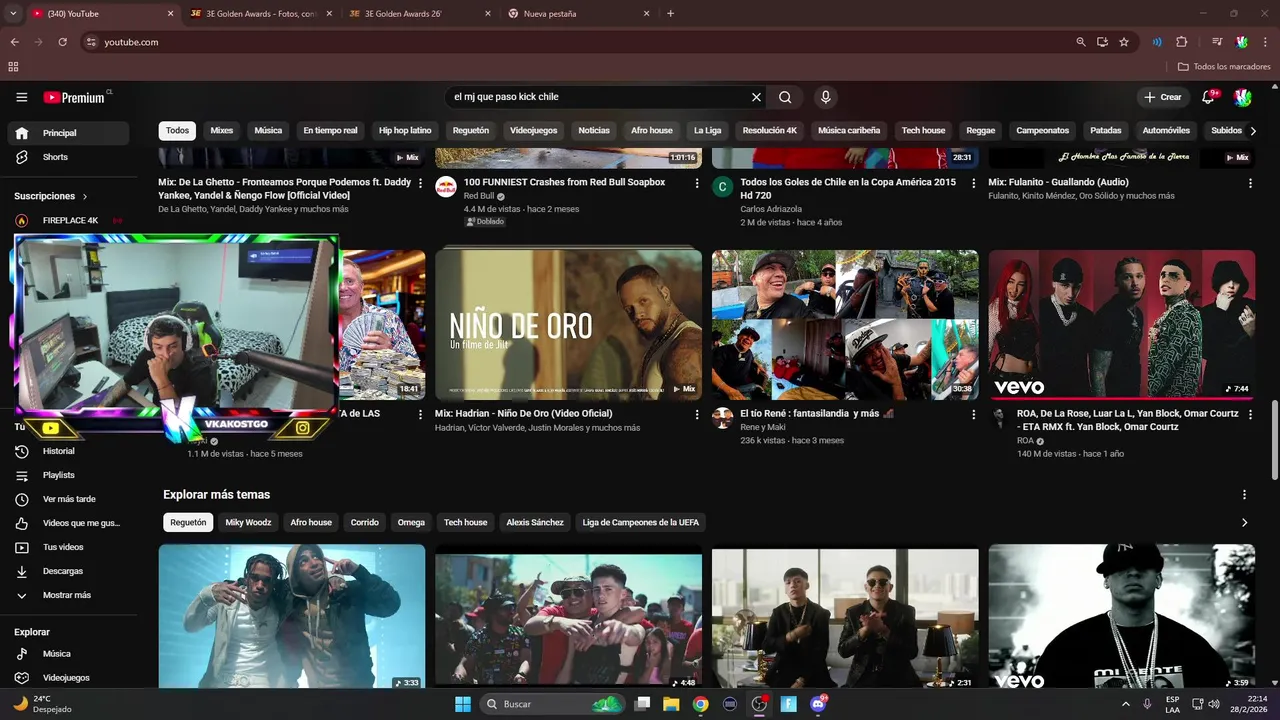Image resolution: width=1280 pixels, height=720 pixels.
Task: Select the Videojuegos filter chip
Action: click(x=533, y=131)
